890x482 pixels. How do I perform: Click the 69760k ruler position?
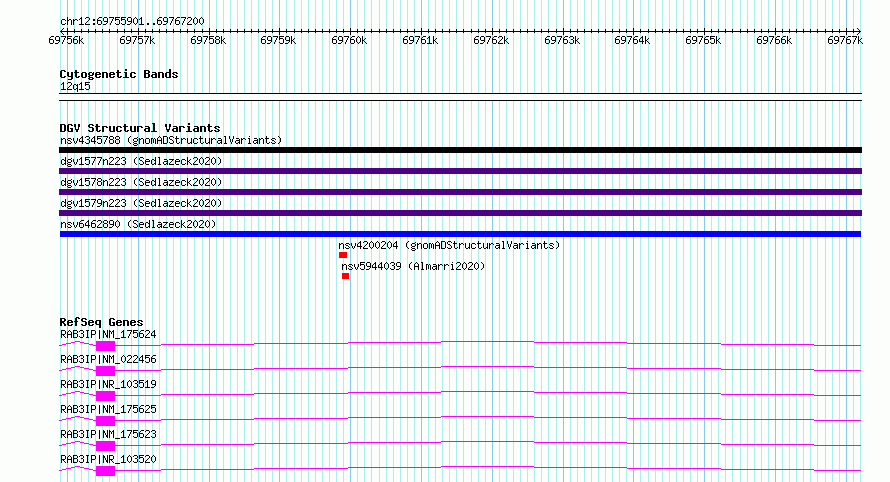[349, 40]
